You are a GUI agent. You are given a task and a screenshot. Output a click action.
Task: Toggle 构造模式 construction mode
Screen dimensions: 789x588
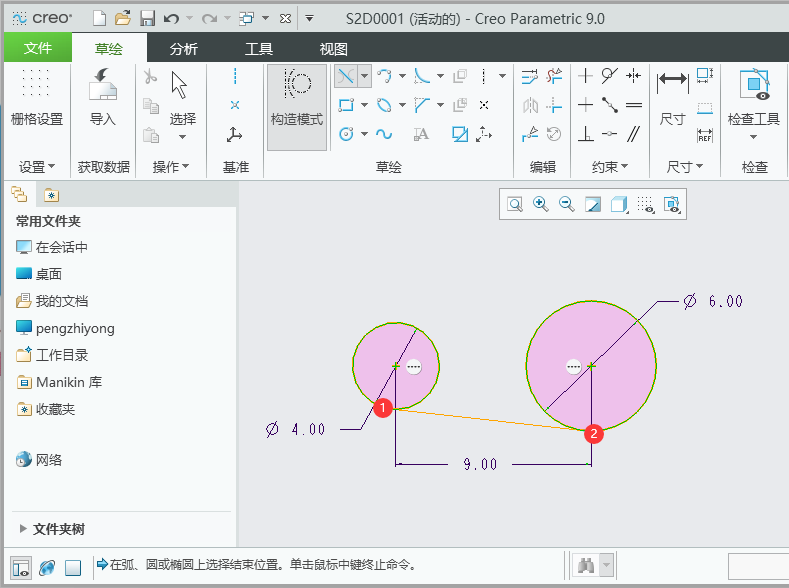point(297,107)
